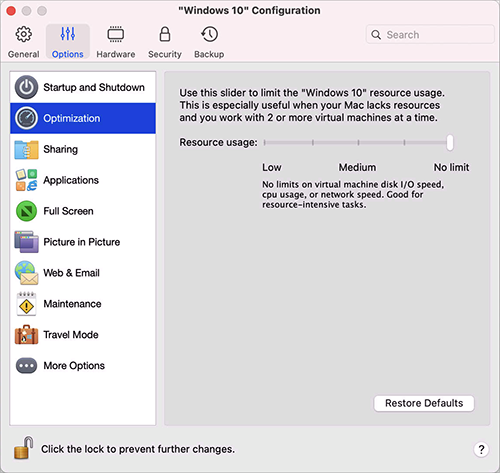This screenshot has height=473, width=500.
Task: Select Startup and Shutdown label in sidebar
Action: [94, 87]
